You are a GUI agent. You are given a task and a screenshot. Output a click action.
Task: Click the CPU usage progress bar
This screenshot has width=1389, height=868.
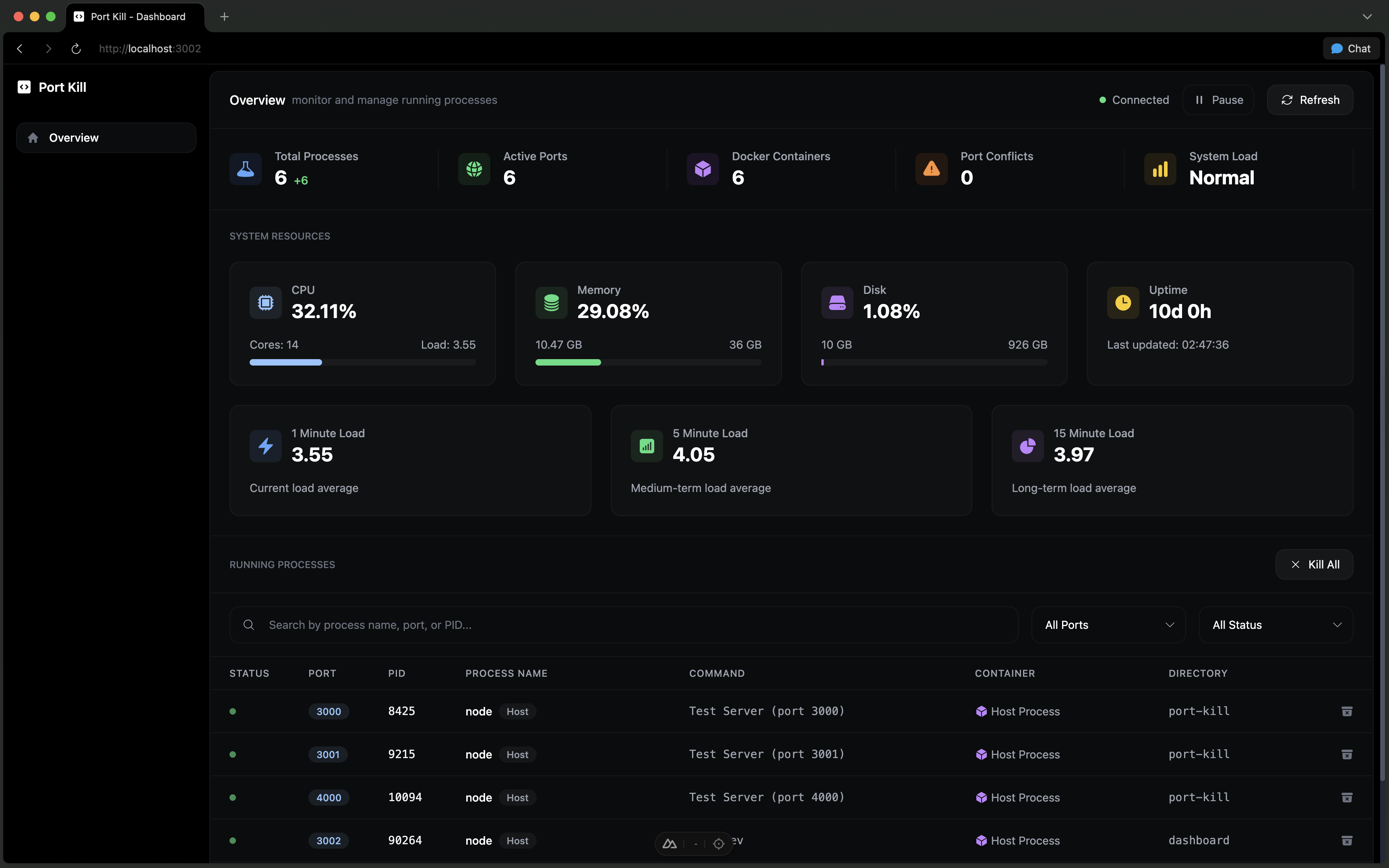[362, 362]
